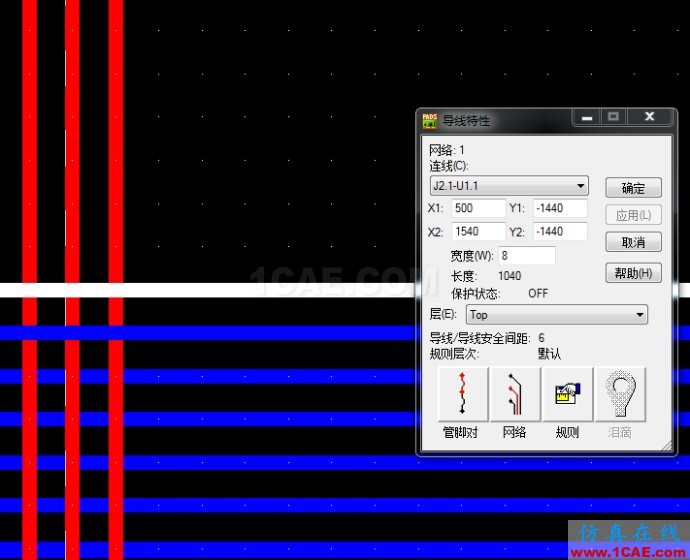The width and height of the screenshot is (690, 560).
Task: Click the Y2 coordinate input field
Action: pos(560,231)
